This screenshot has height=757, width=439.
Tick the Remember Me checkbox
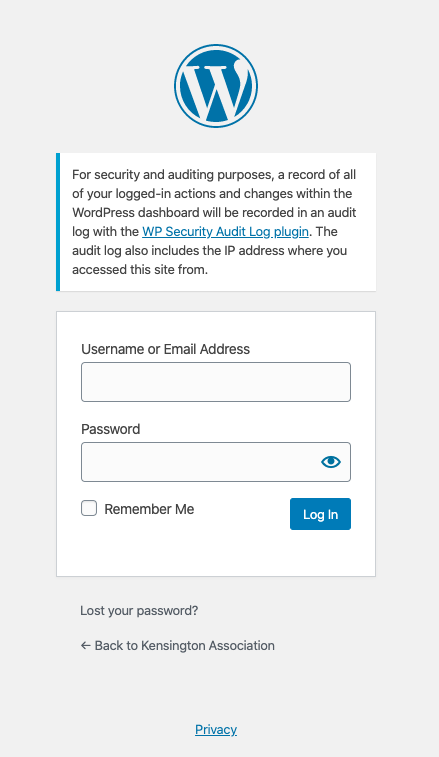89,508
